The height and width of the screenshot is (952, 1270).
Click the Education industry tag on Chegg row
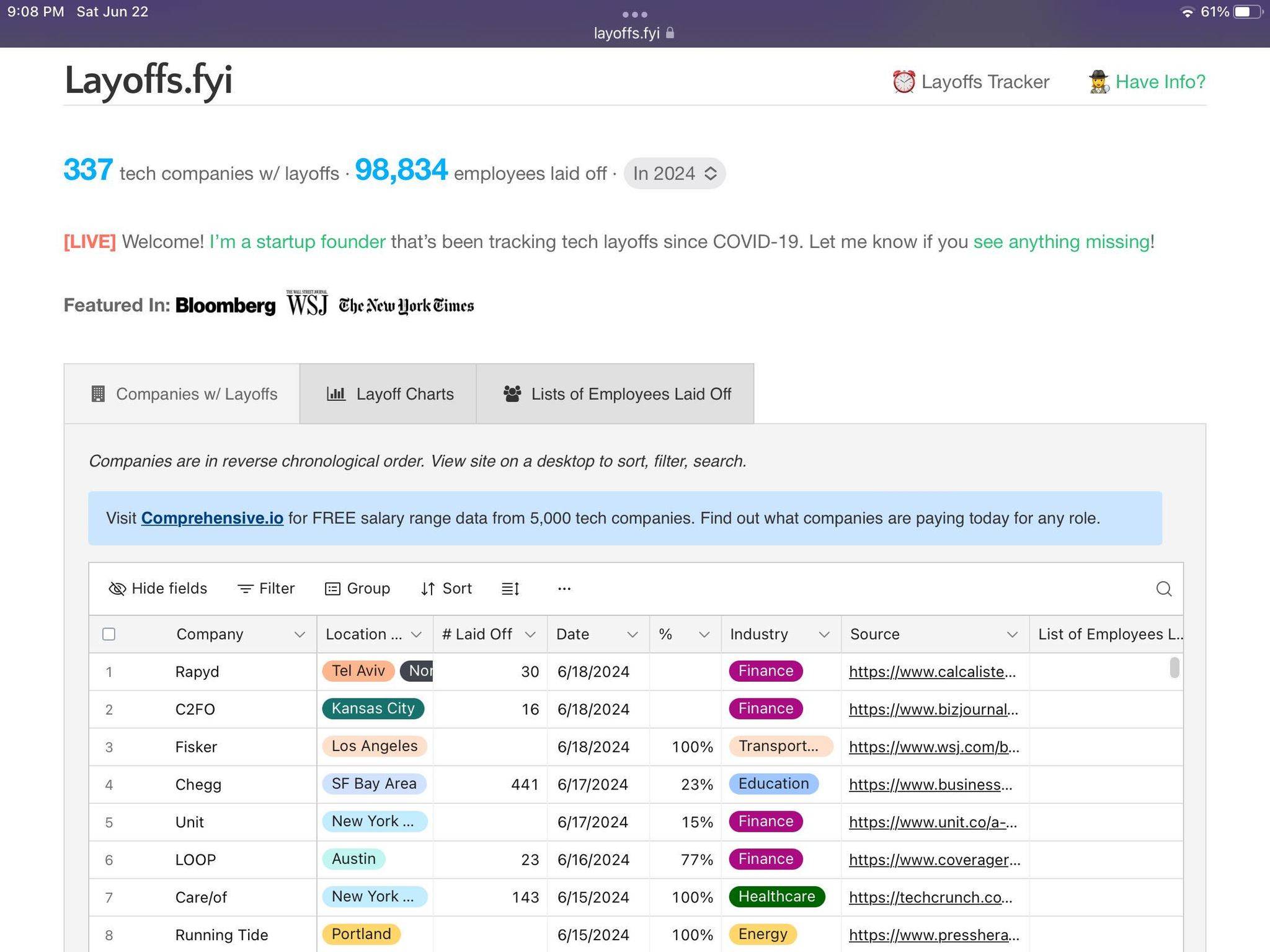coord(773,784)
